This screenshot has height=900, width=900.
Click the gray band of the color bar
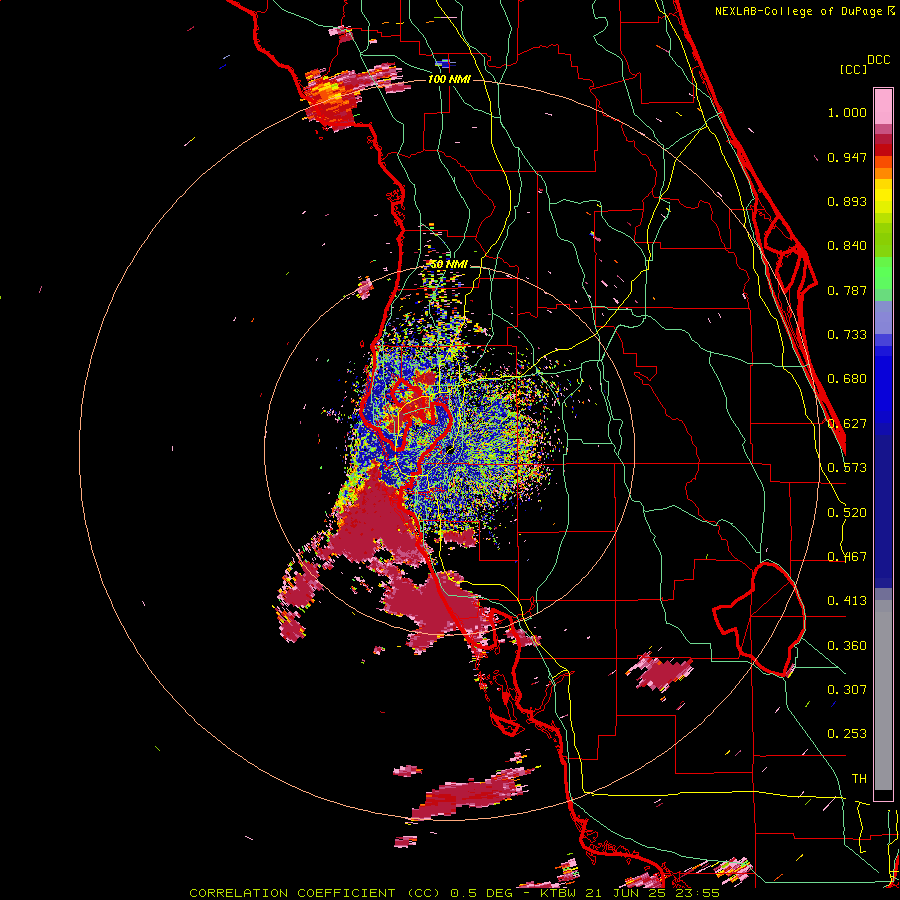point(883,697)
